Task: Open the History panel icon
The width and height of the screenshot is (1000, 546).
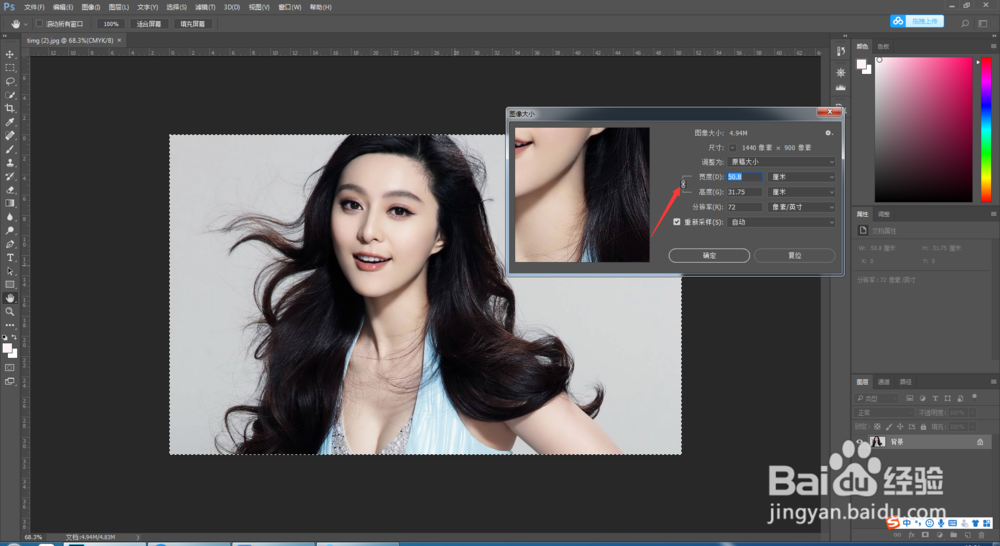Action: point(841,51)
